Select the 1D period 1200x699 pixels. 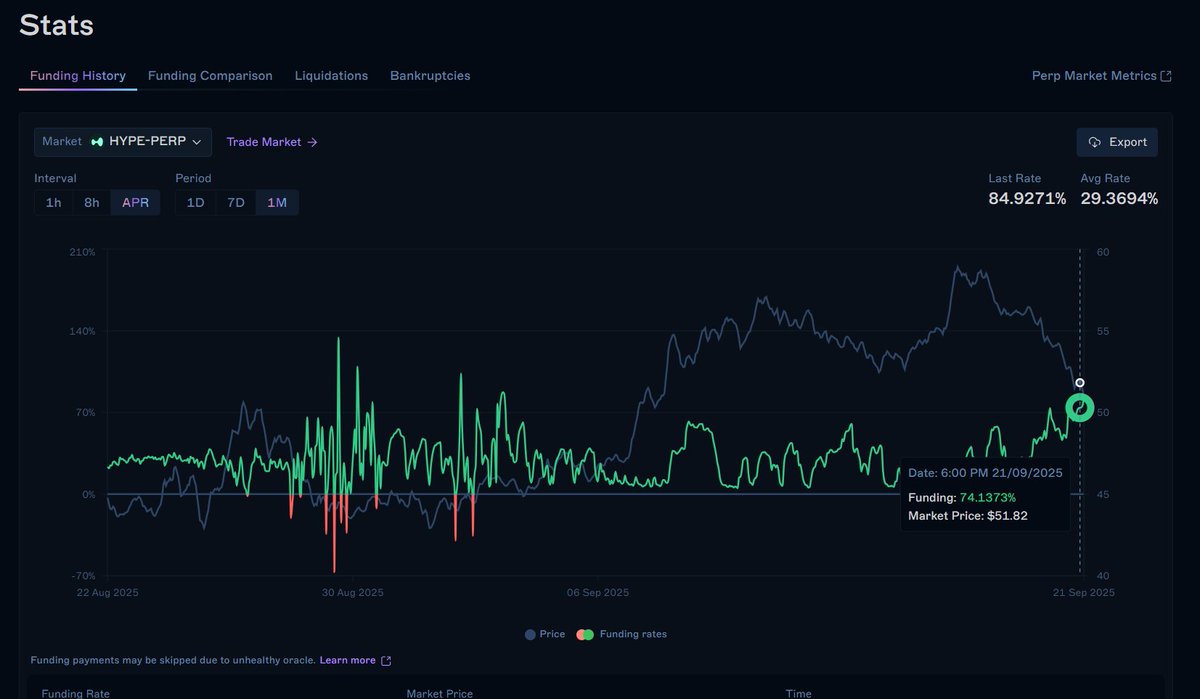coord(195,202)
